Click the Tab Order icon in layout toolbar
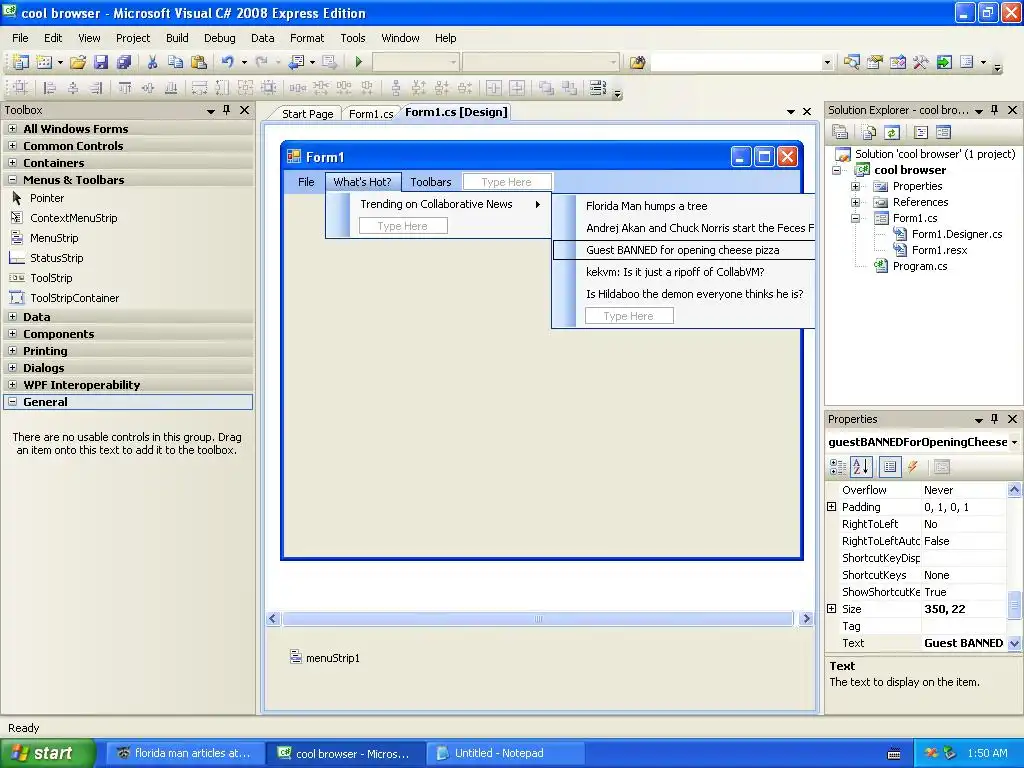Screen dimensions: 1024x768 598,87
